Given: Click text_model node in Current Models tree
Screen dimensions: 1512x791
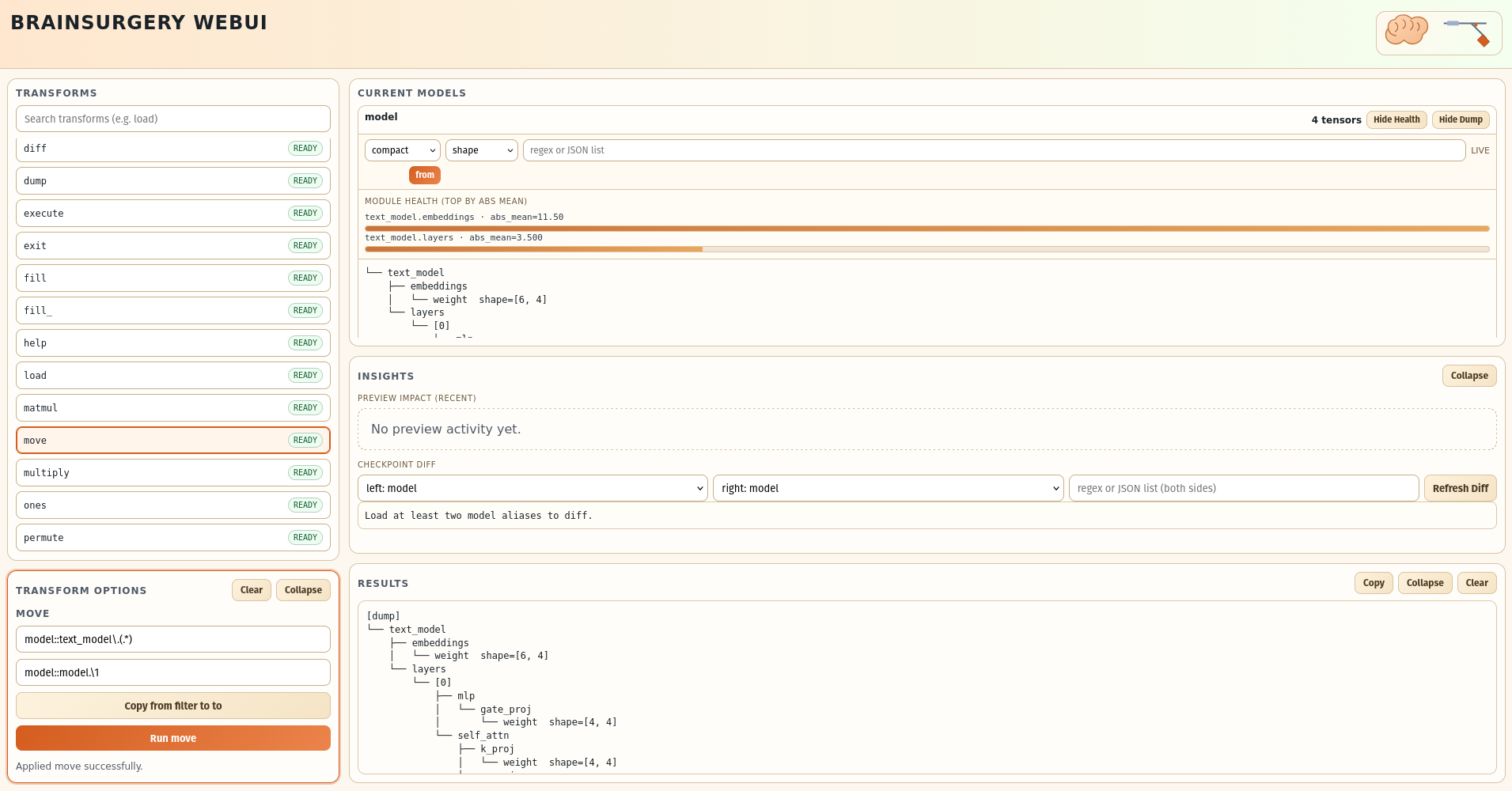Looking at the screenshot, I should pos(415,273).
